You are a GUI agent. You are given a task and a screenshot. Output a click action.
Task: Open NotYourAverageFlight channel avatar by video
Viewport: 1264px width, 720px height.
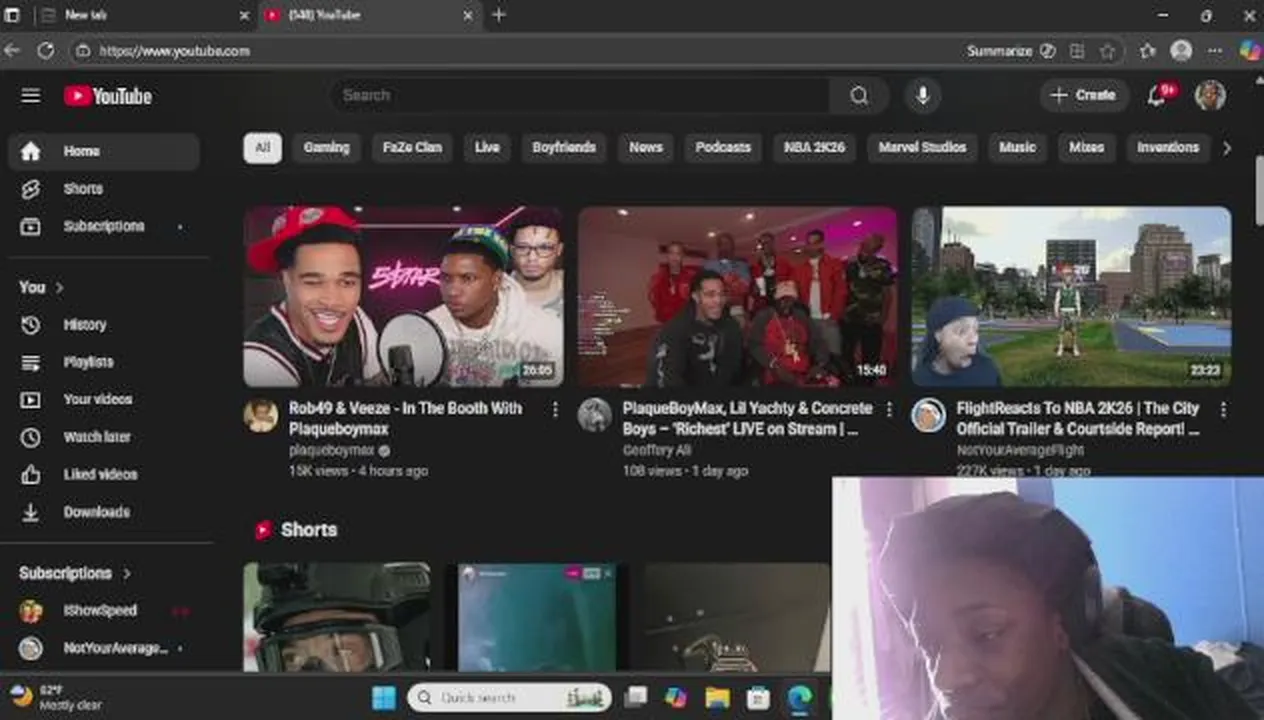coord(928,415)
